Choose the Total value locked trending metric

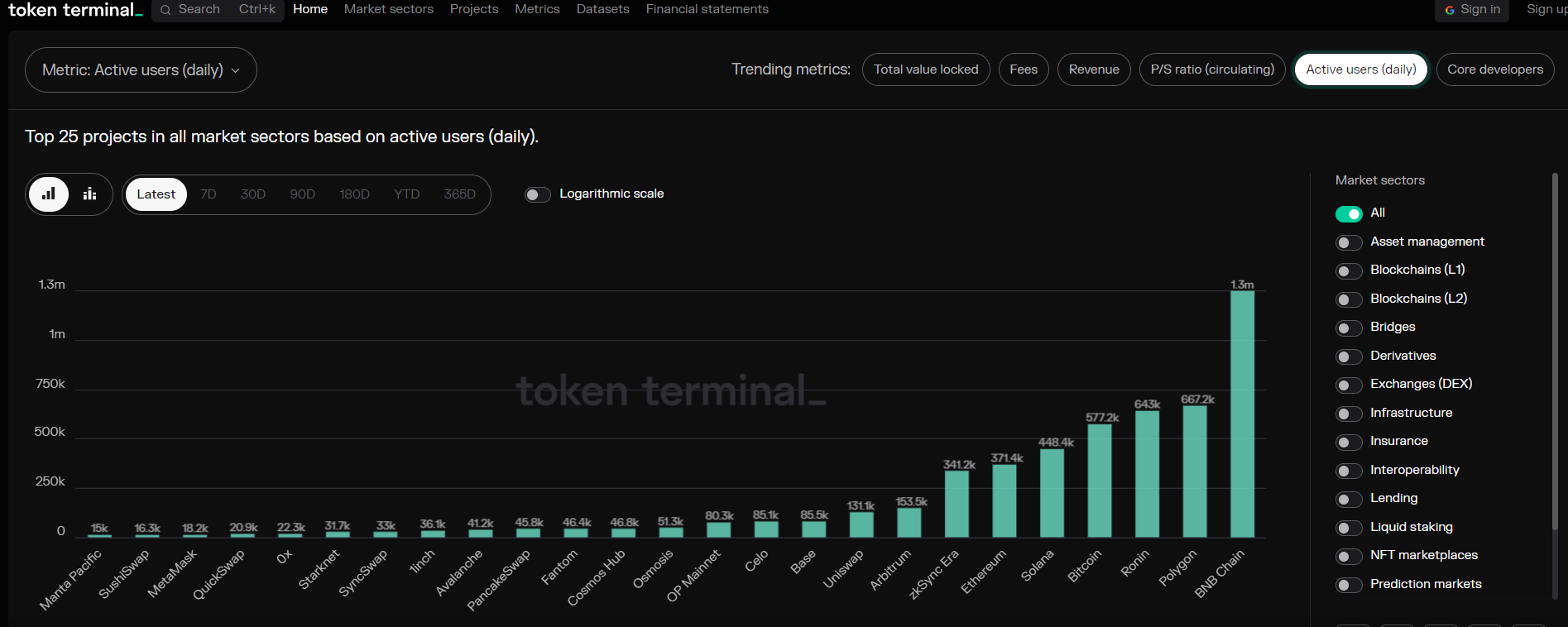(x=925, y=69)
